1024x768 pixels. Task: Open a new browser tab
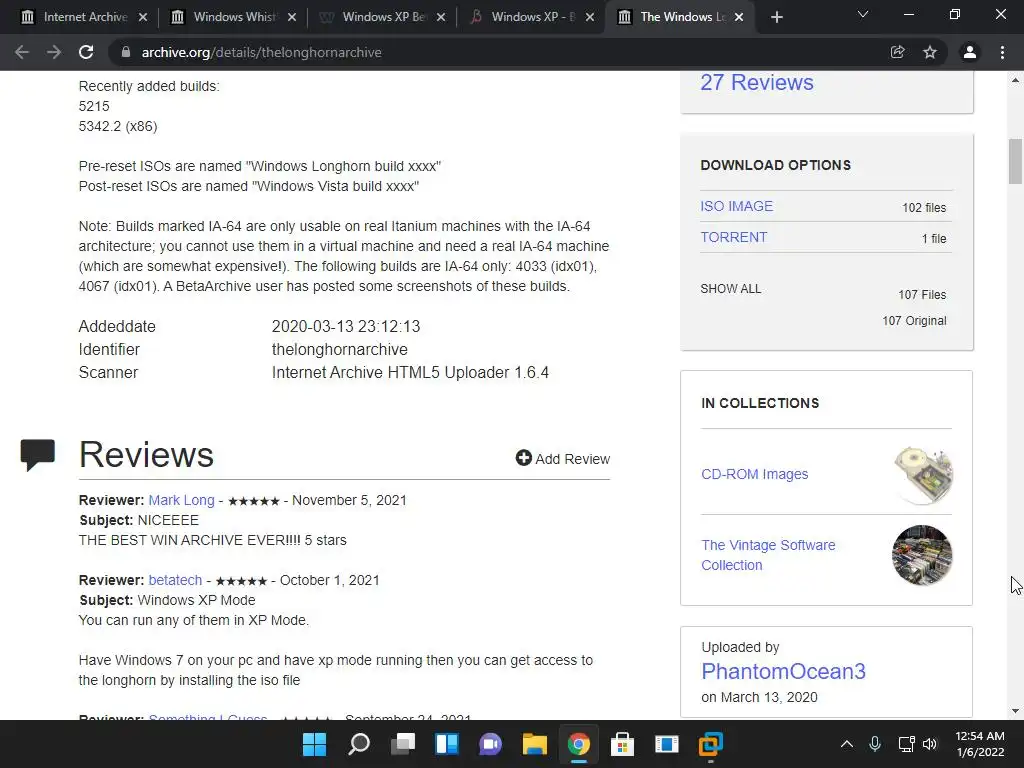(x=776, y=17)
